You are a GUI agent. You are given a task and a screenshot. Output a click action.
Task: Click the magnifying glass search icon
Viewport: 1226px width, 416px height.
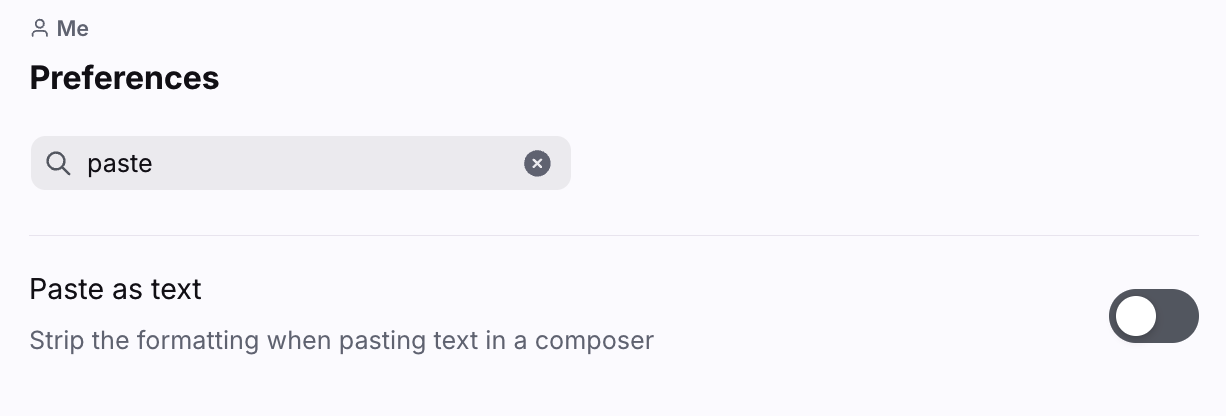coord(59,163)
